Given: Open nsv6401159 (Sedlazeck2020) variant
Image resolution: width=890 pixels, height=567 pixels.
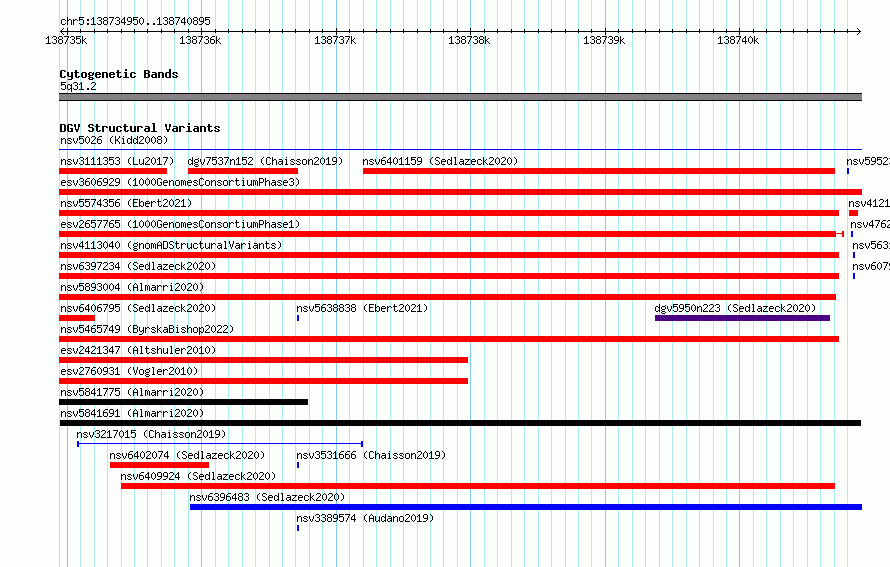Looking at the screenshot, I should 599,171.
